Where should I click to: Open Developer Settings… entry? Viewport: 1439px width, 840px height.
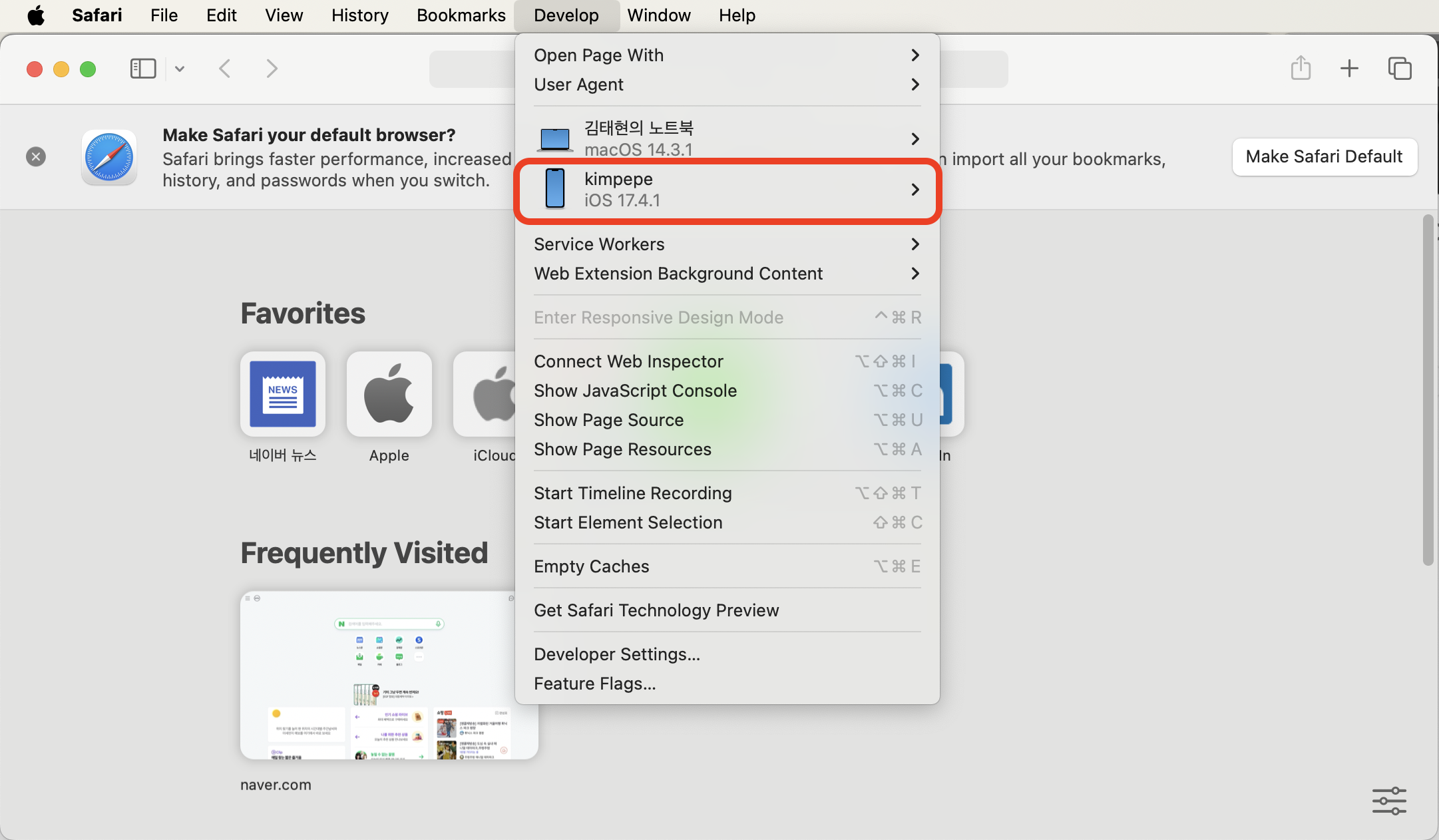pyautogui.click(x=616, y=654)
